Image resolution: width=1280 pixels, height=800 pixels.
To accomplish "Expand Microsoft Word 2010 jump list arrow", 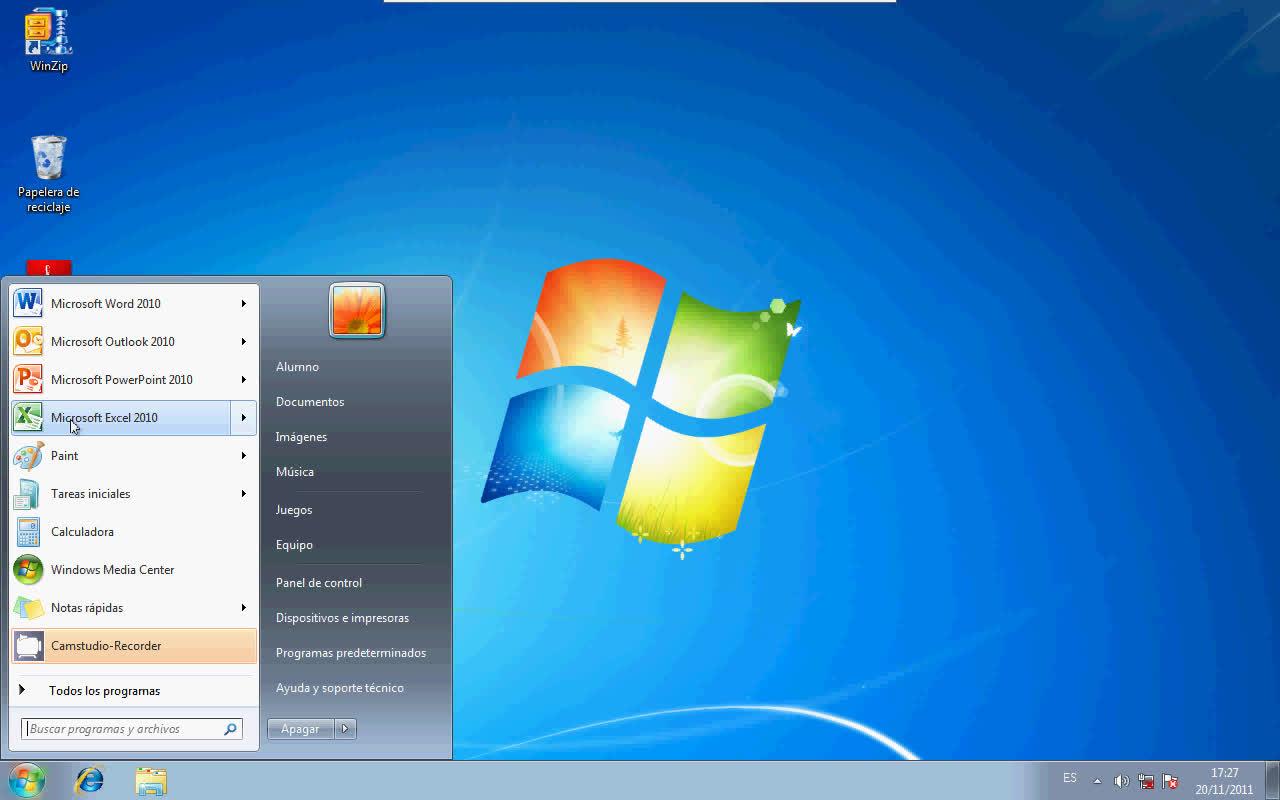I will 243,303.
